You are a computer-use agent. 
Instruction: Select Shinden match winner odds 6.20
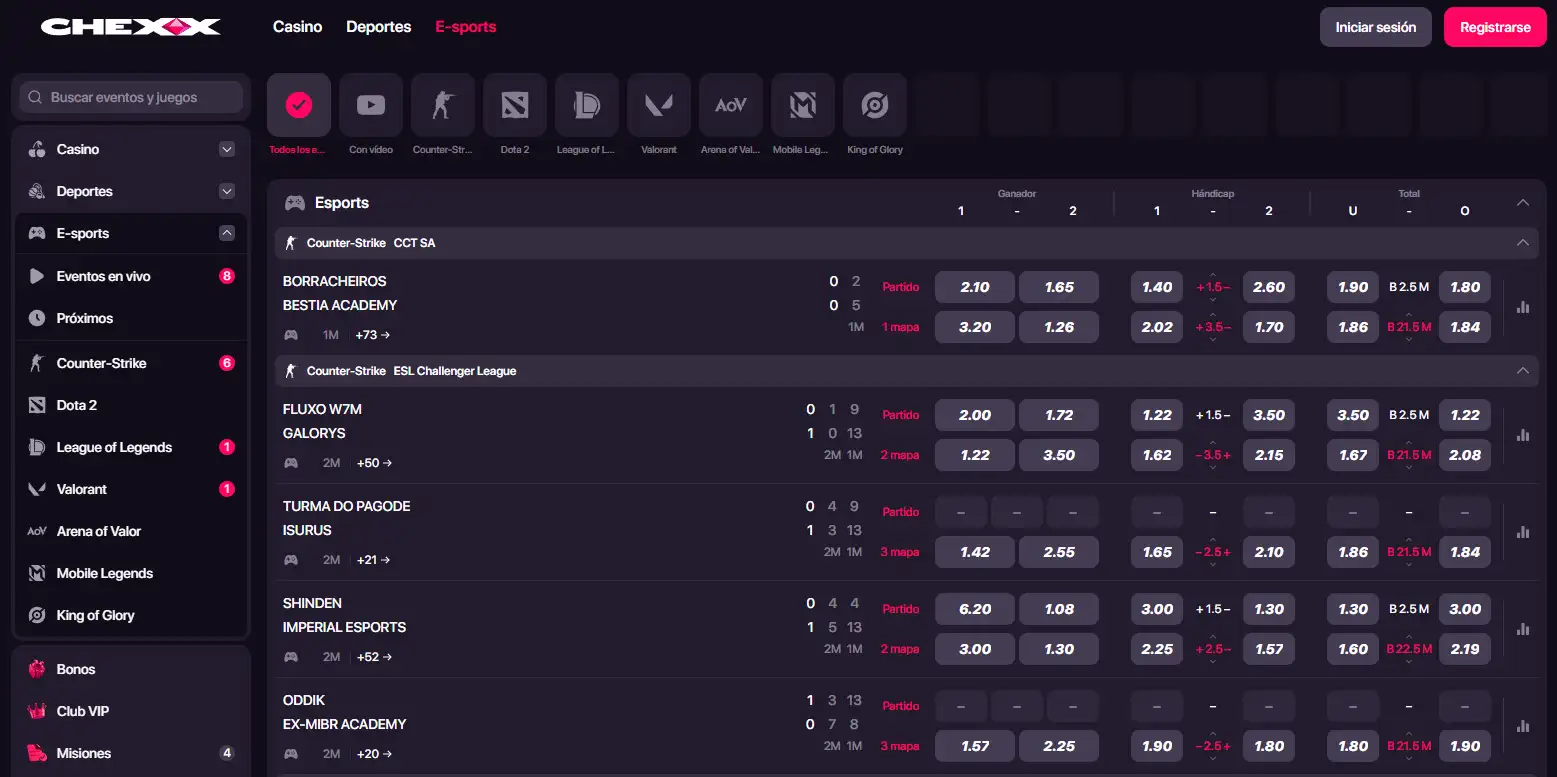point(975,609)
